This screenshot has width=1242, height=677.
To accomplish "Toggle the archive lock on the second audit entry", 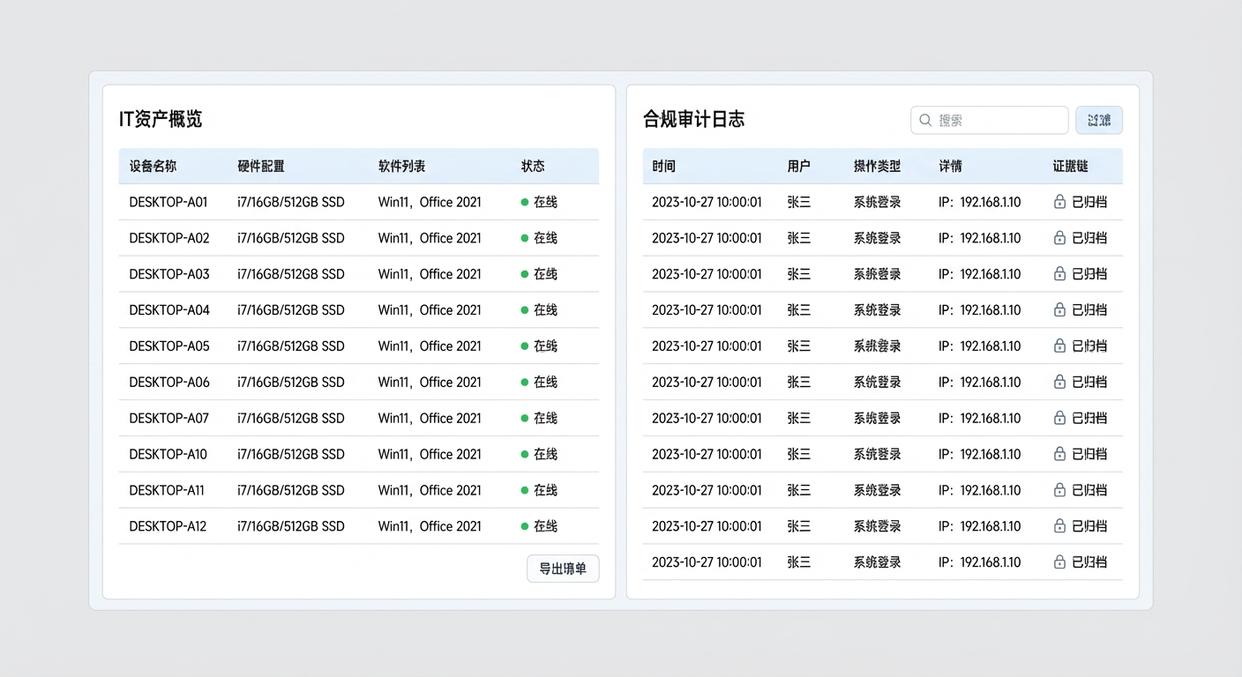I will pyautogui.click(x=1057, y=238).
